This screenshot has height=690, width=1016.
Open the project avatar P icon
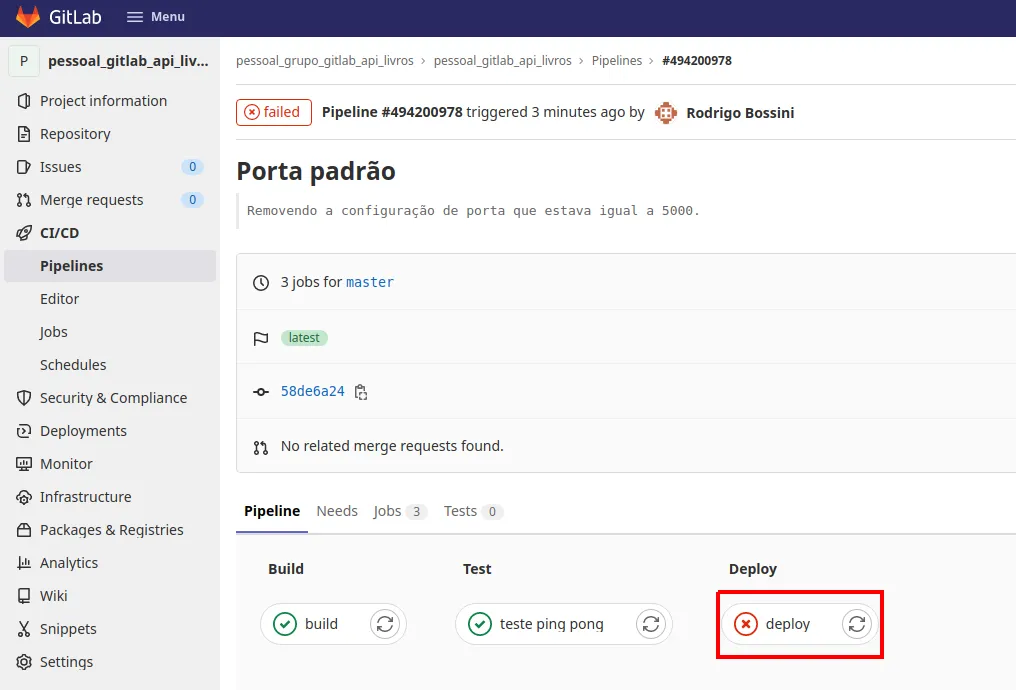coord(24,61)
